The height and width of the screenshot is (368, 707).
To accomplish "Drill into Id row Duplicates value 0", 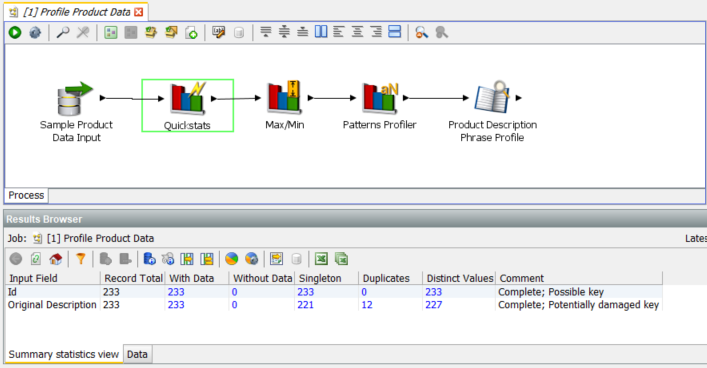I will coord(364,292).
